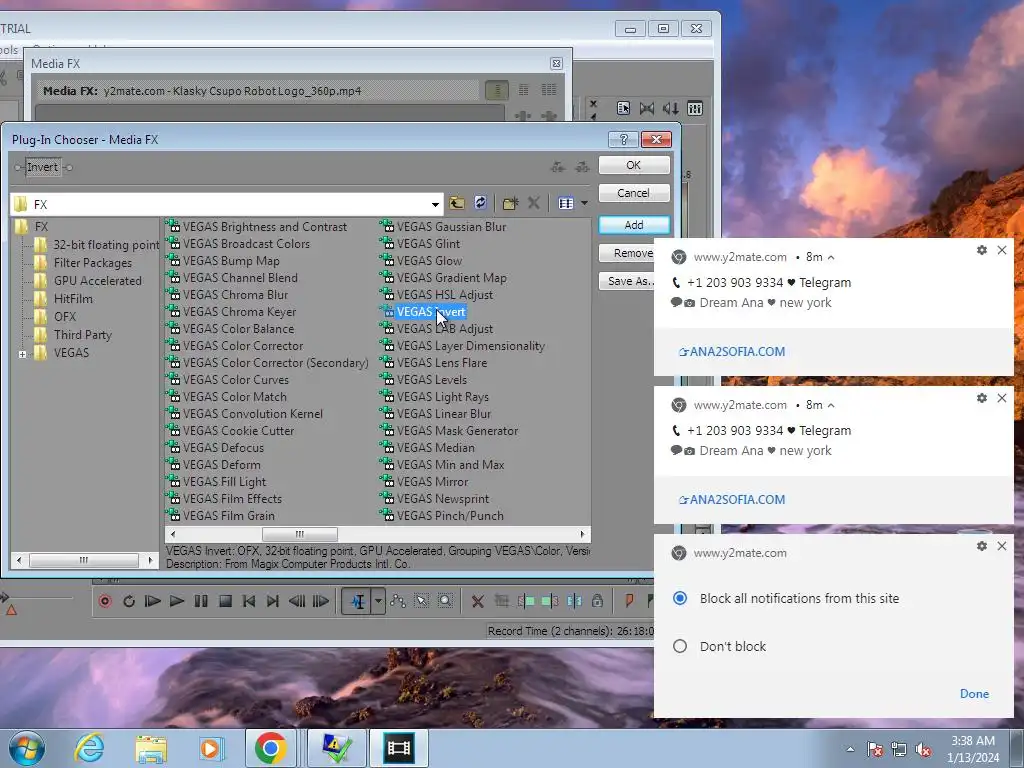This screenshot has width=1024, height=768.
Task: Click the Pause button in transport bar
Action: coord(200,601)
